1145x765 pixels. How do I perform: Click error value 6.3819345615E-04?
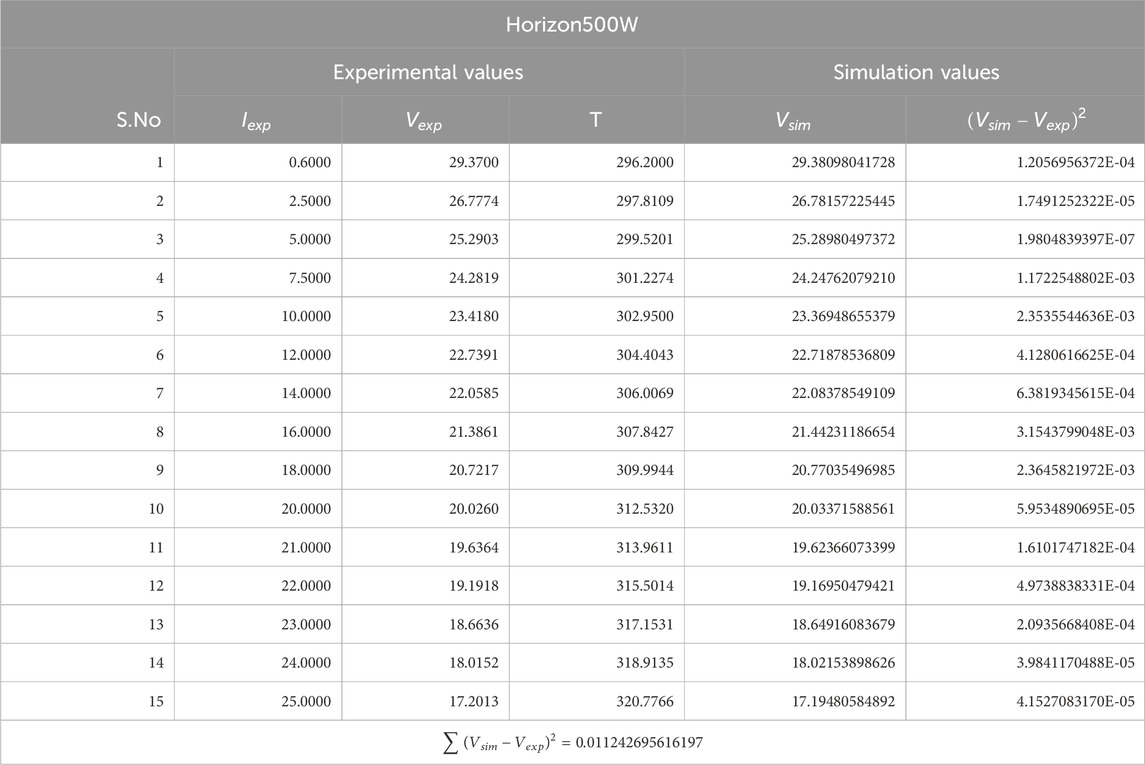tap(1076, 393)
